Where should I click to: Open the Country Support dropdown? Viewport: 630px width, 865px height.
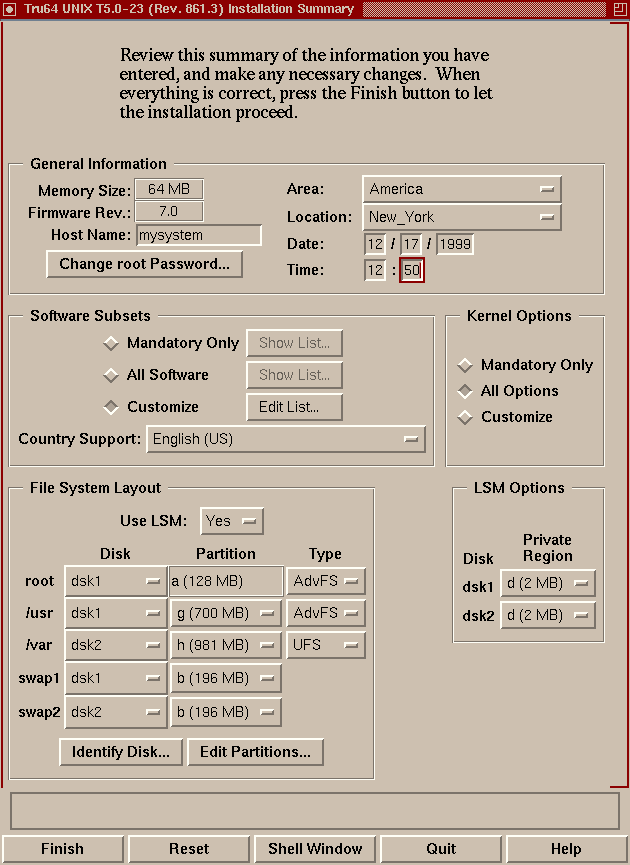tap(286, 439)
